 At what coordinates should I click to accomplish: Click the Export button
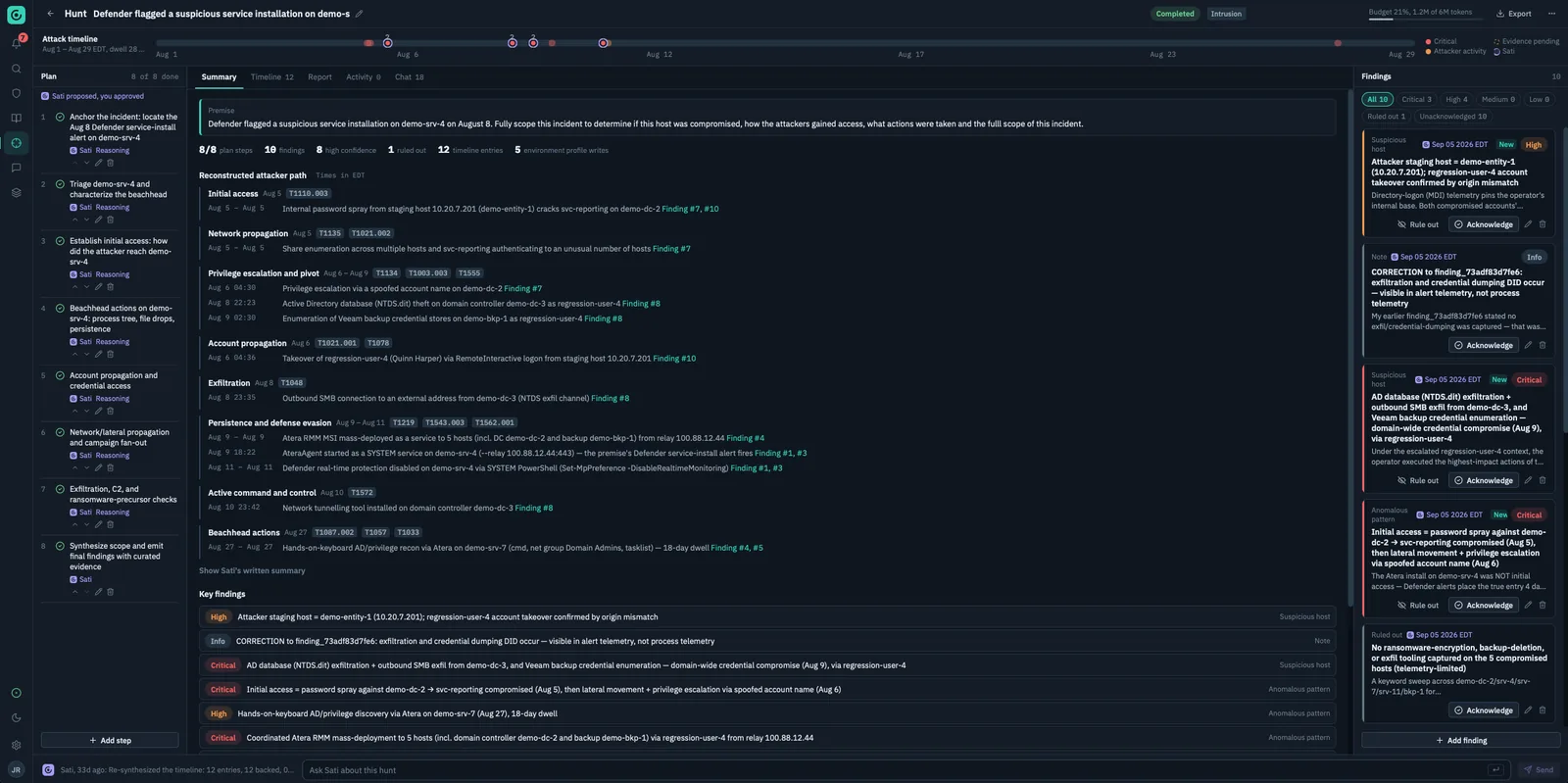[x=1514, y=14]
